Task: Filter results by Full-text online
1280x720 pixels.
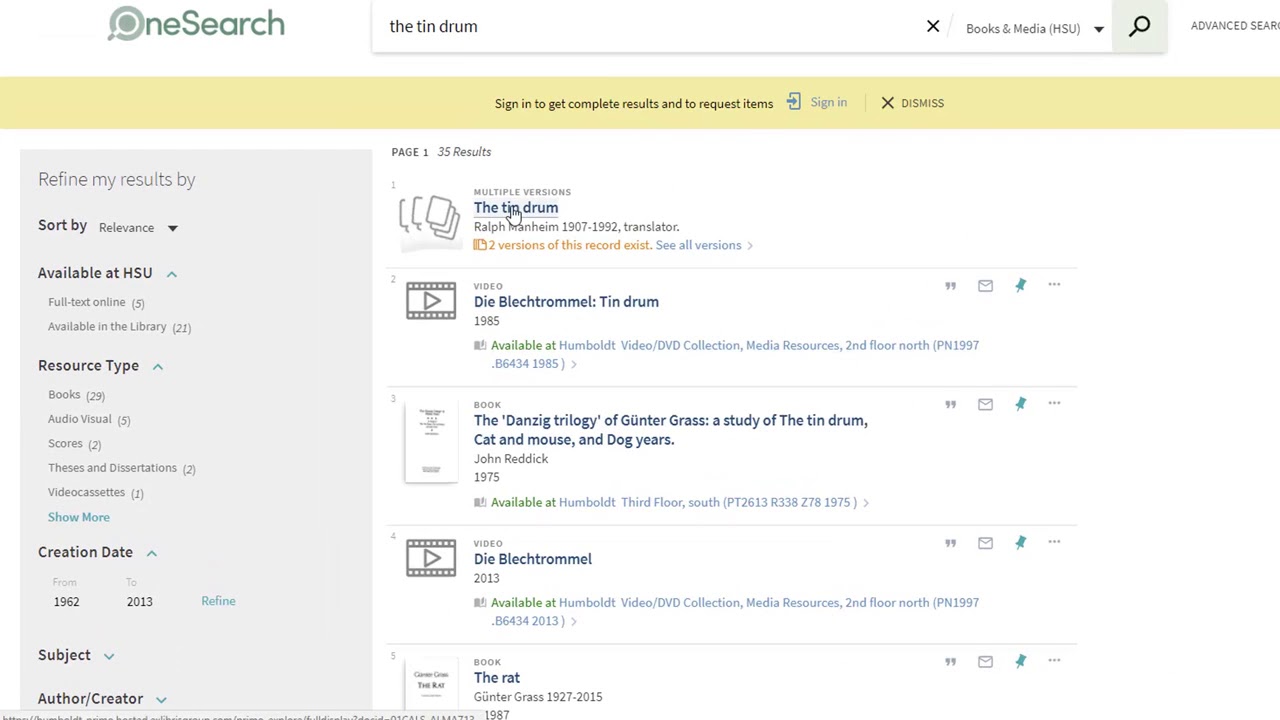Action: click(87, 302)
